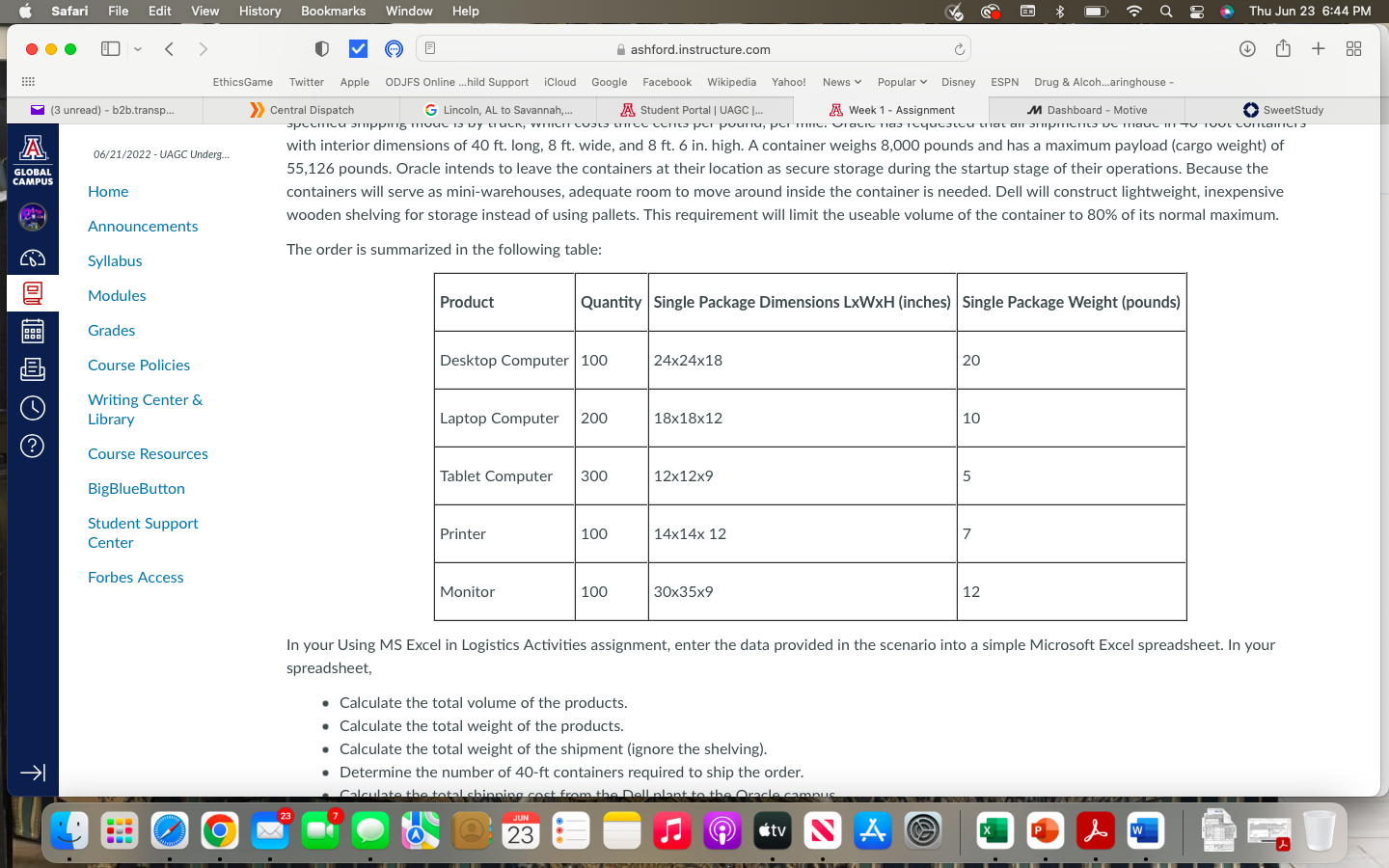The height and width of the screenshot is (868, 1389).
Task: Reload the current page
Action: [x=959, y=49]
